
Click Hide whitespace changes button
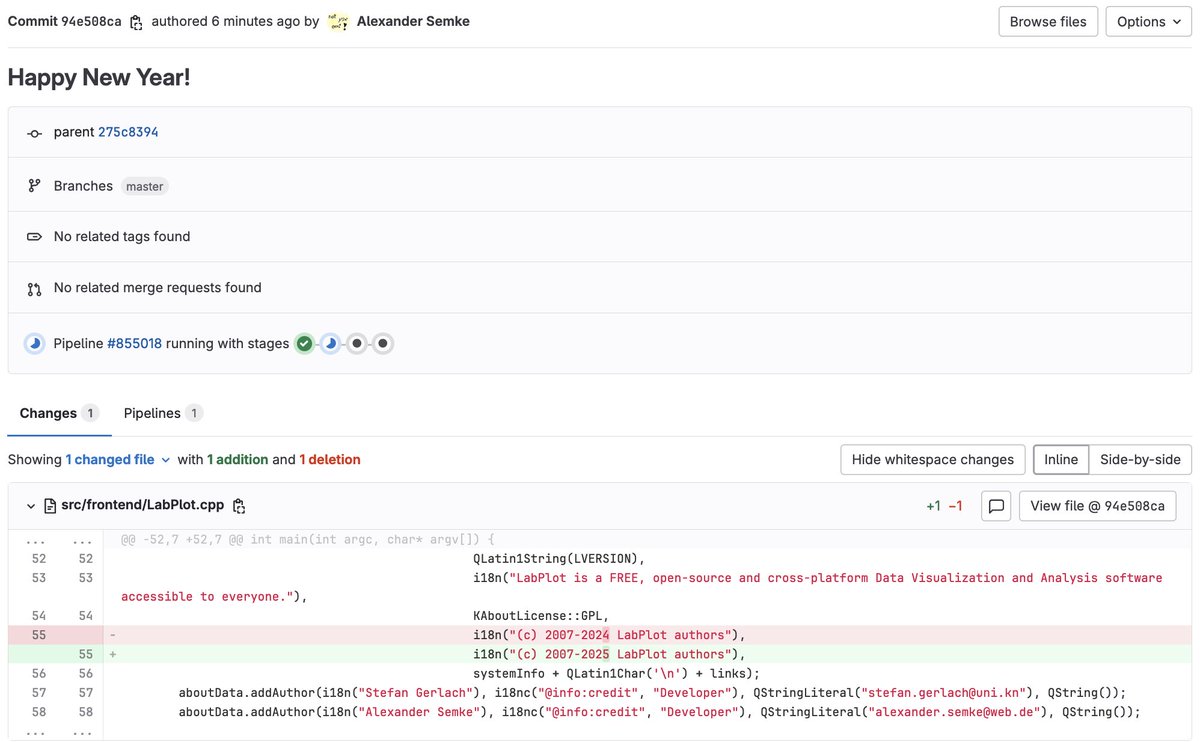coord(933,460)
